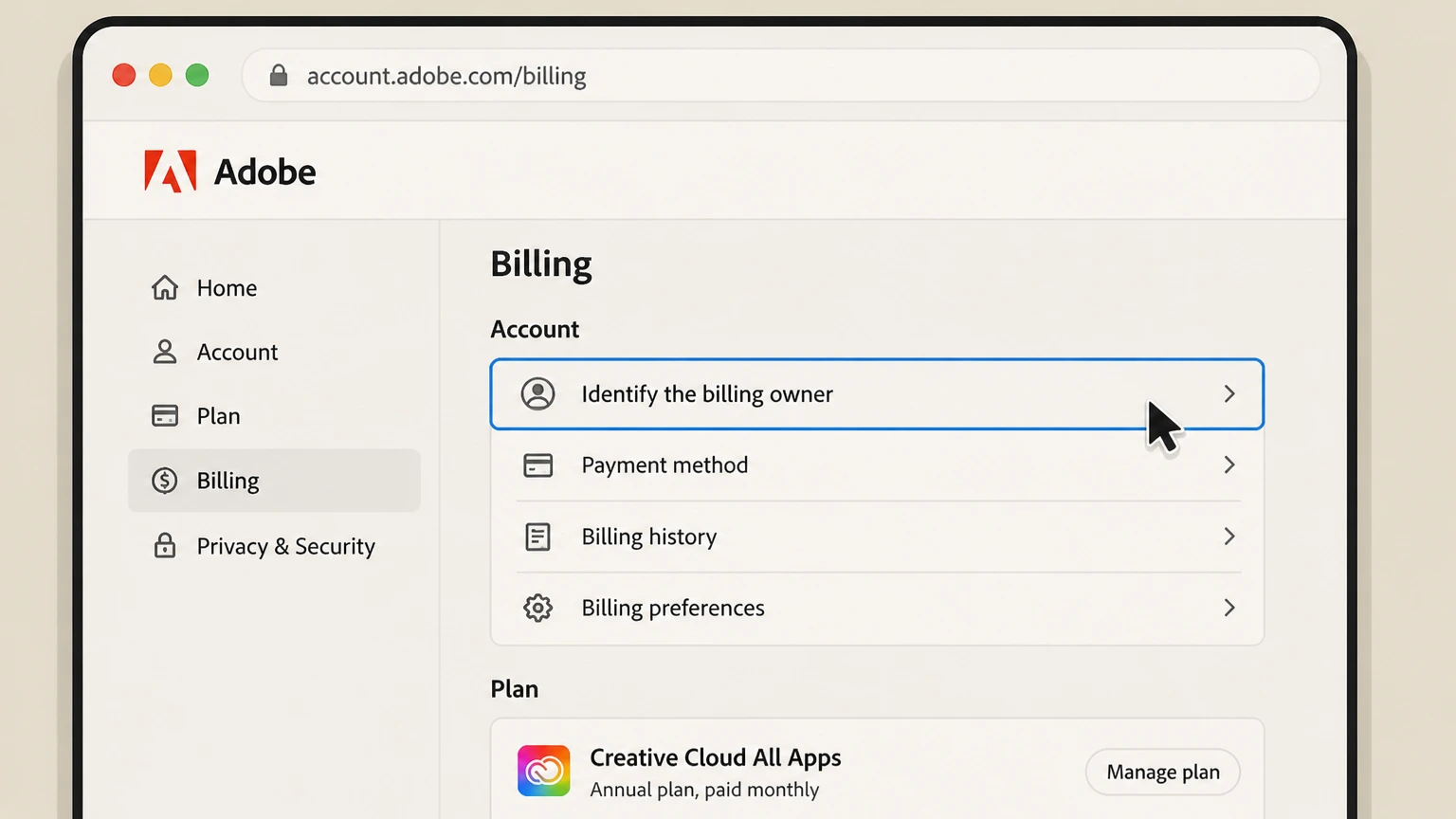The image size is (1456, 819).
Task: Click the Annual plan, paid monthly text
Action: point(704,790)
